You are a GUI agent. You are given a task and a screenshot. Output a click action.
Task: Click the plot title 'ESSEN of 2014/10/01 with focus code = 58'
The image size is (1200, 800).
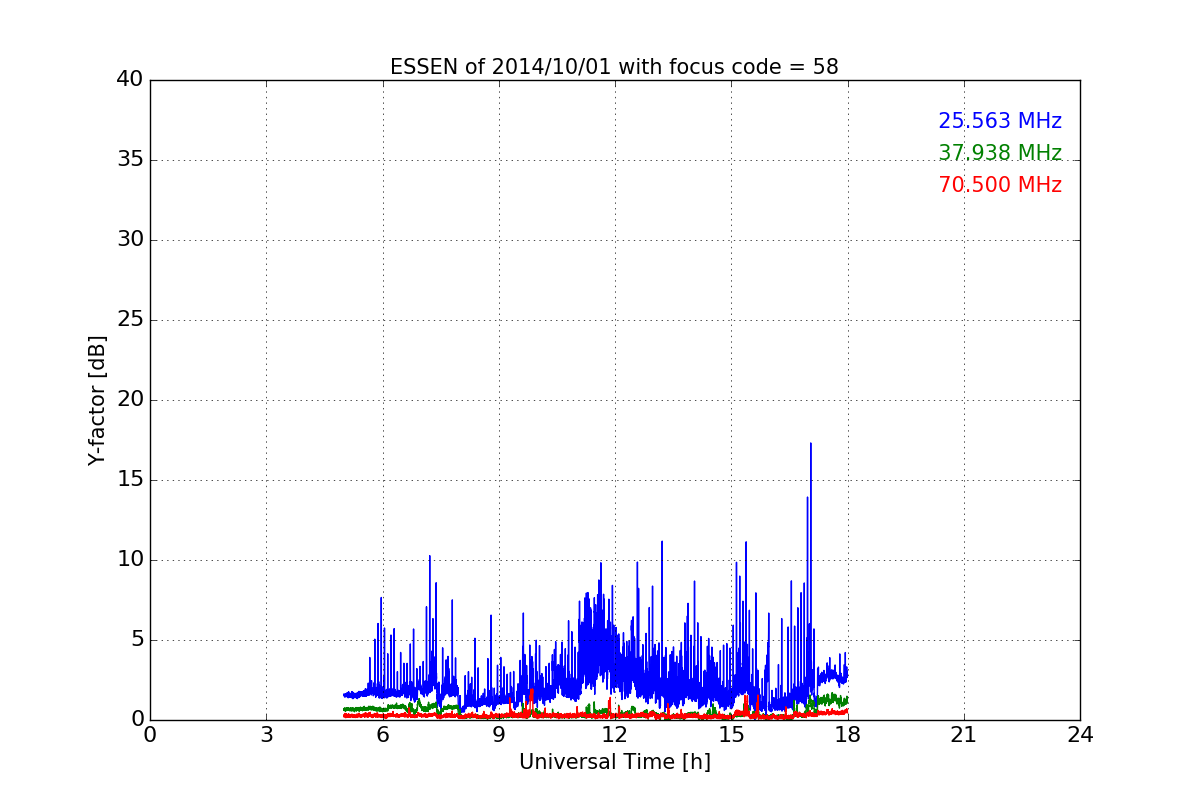click(x=614, y=67)
